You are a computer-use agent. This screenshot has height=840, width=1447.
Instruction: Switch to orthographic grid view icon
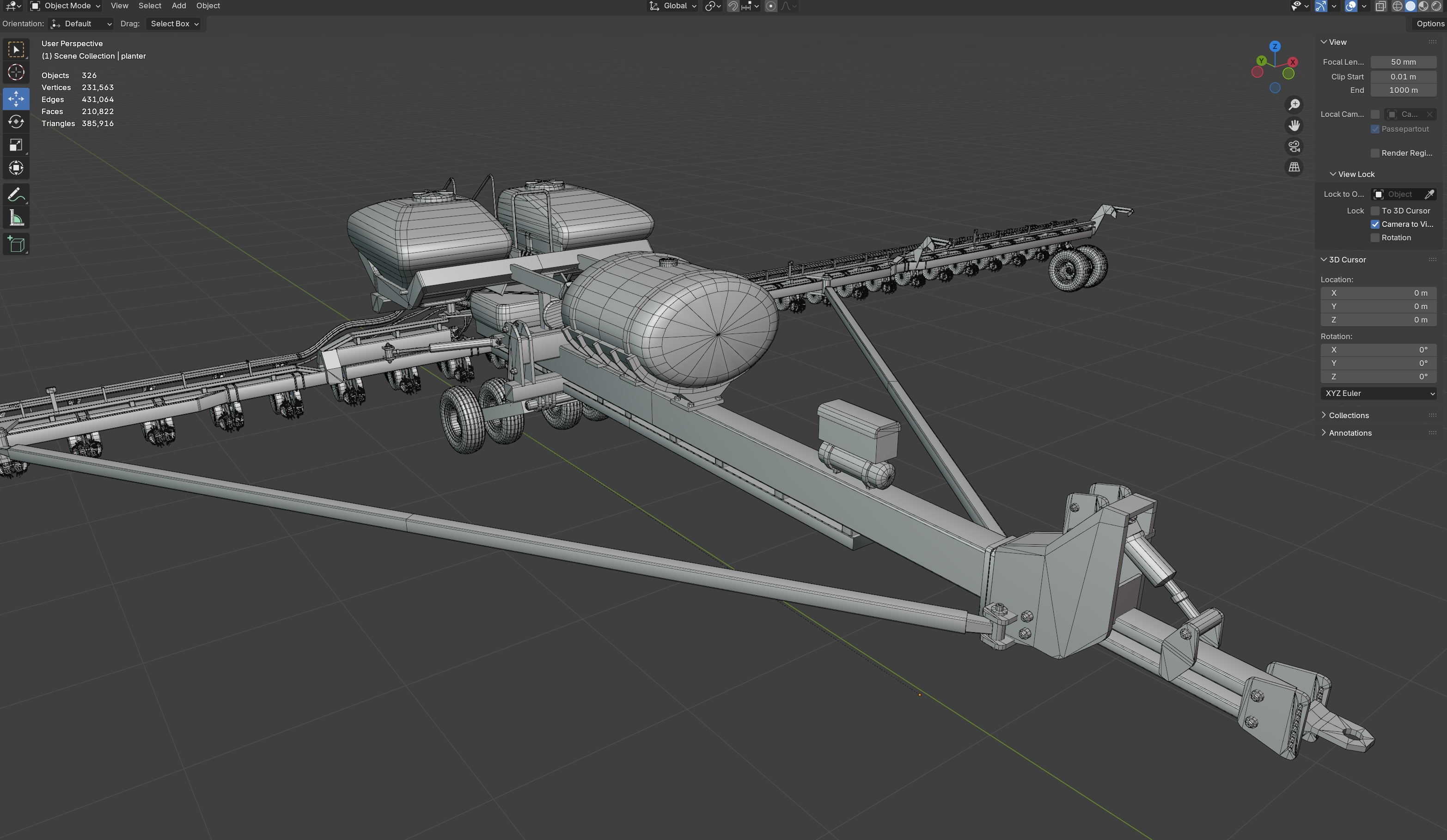[x=1294, y=167]
